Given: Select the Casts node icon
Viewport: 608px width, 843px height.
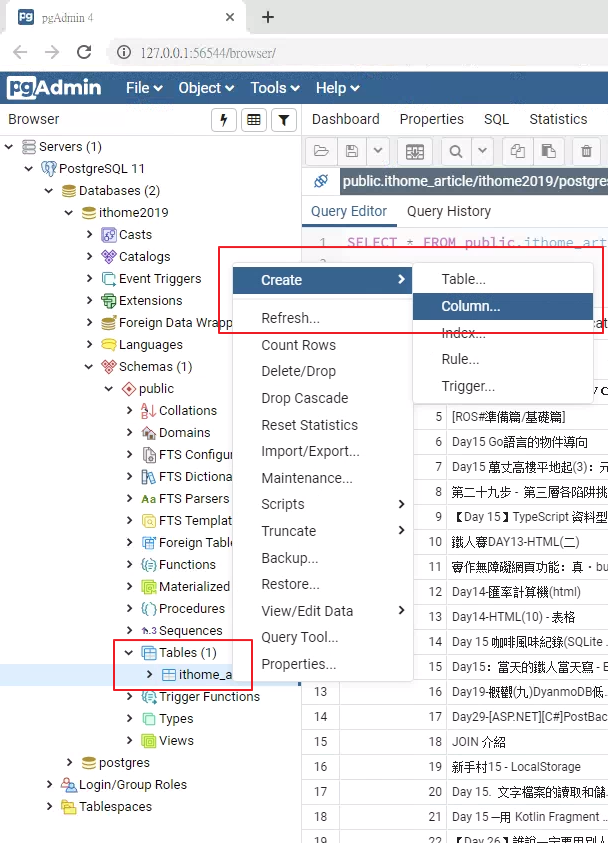Looking at the screenshot, I should tap(109, 235).
